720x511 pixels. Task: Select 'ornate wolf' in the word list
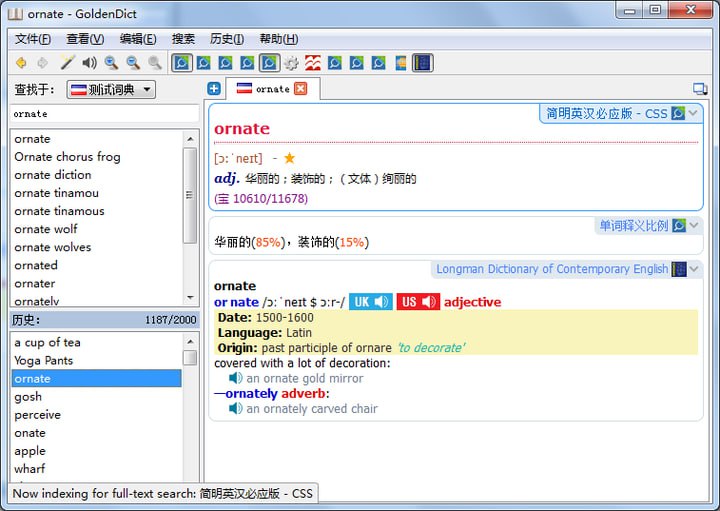[46, 229]
